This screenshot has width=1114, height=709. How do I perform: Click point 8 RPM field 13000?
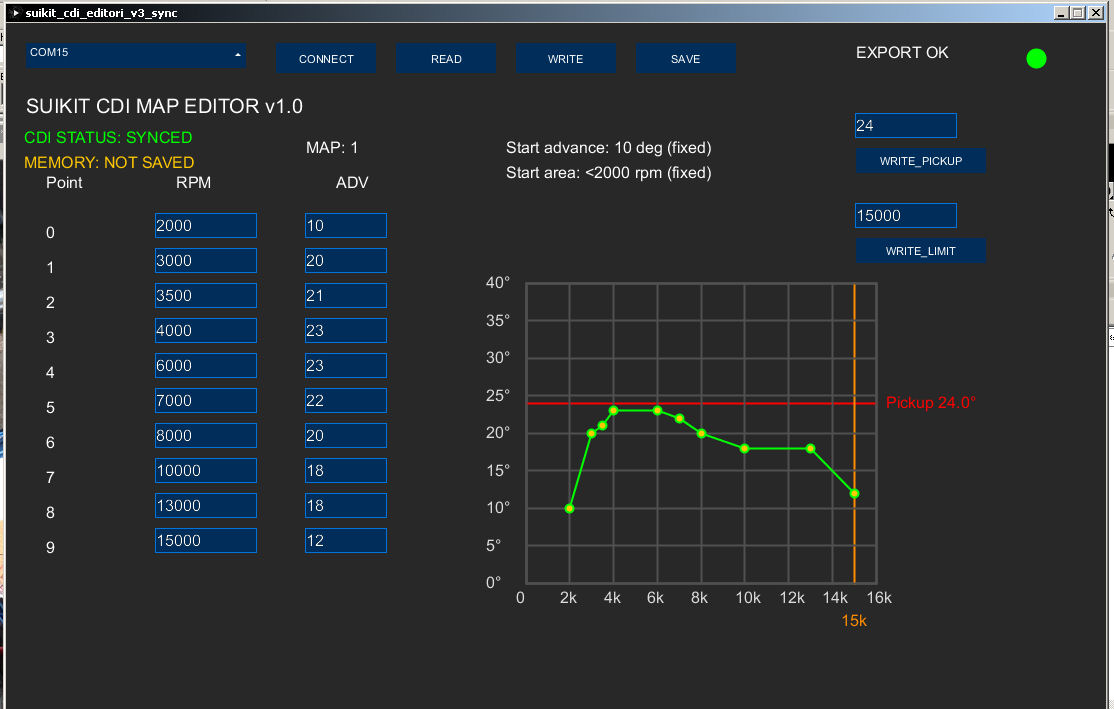(x=205, y=505)
